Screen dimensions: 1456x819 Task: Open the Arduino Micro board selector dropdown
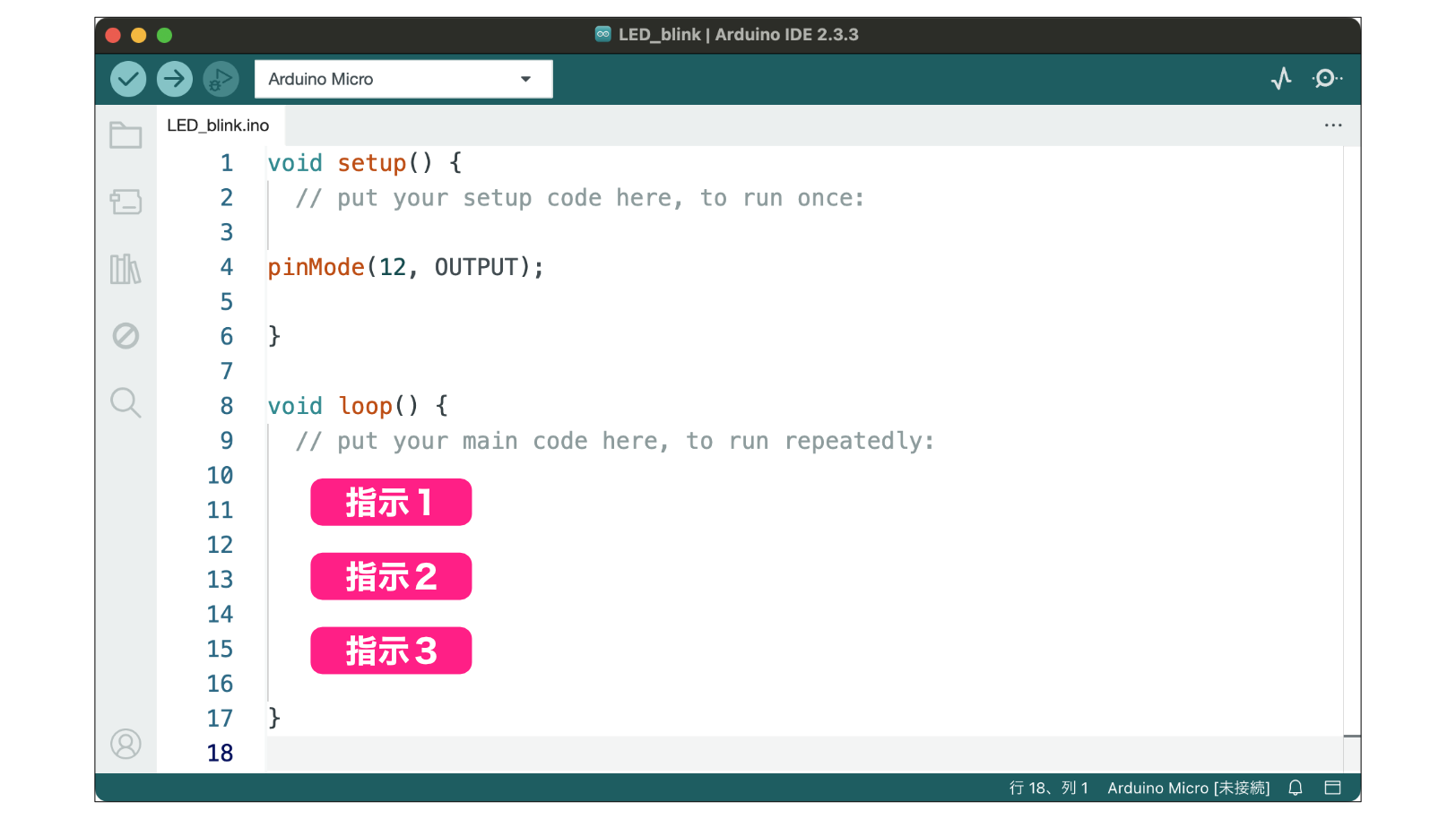(403, 79)
